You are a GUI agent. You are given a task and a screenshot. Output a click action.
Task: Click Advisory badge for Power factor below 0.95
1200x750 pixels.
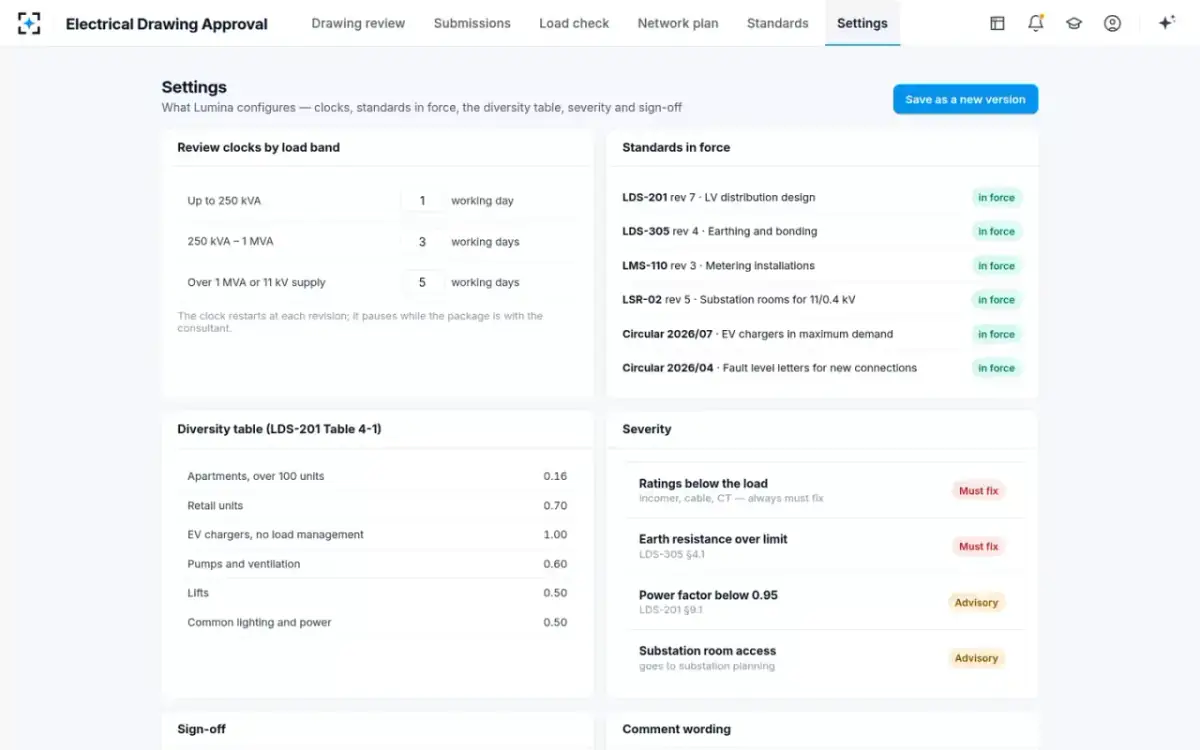coord(976,603)
